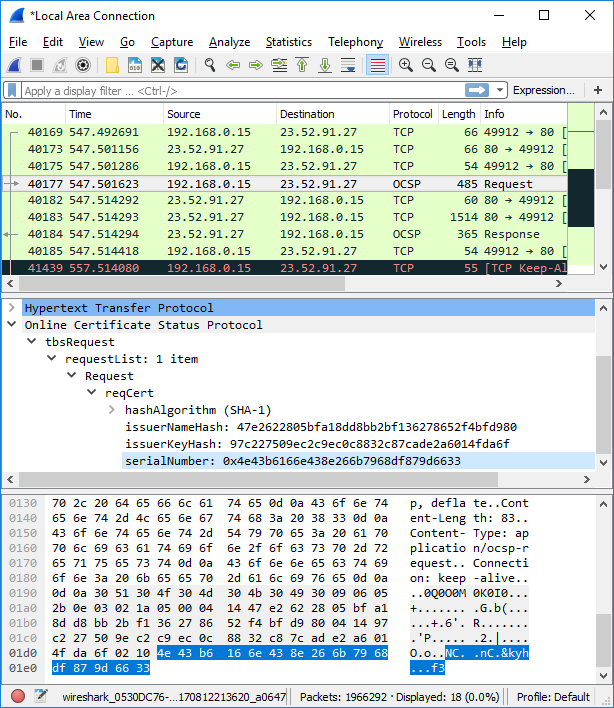
Task: Click the capture status red circle icon
Action: (x=18, y=696)
